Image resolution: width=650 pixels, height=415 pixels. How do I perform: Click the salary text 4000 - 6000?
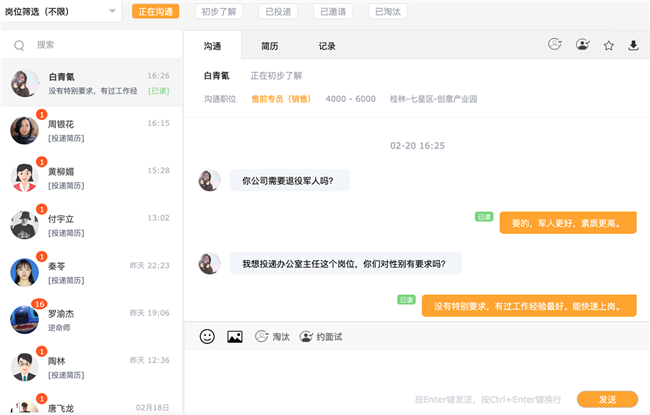351,99
